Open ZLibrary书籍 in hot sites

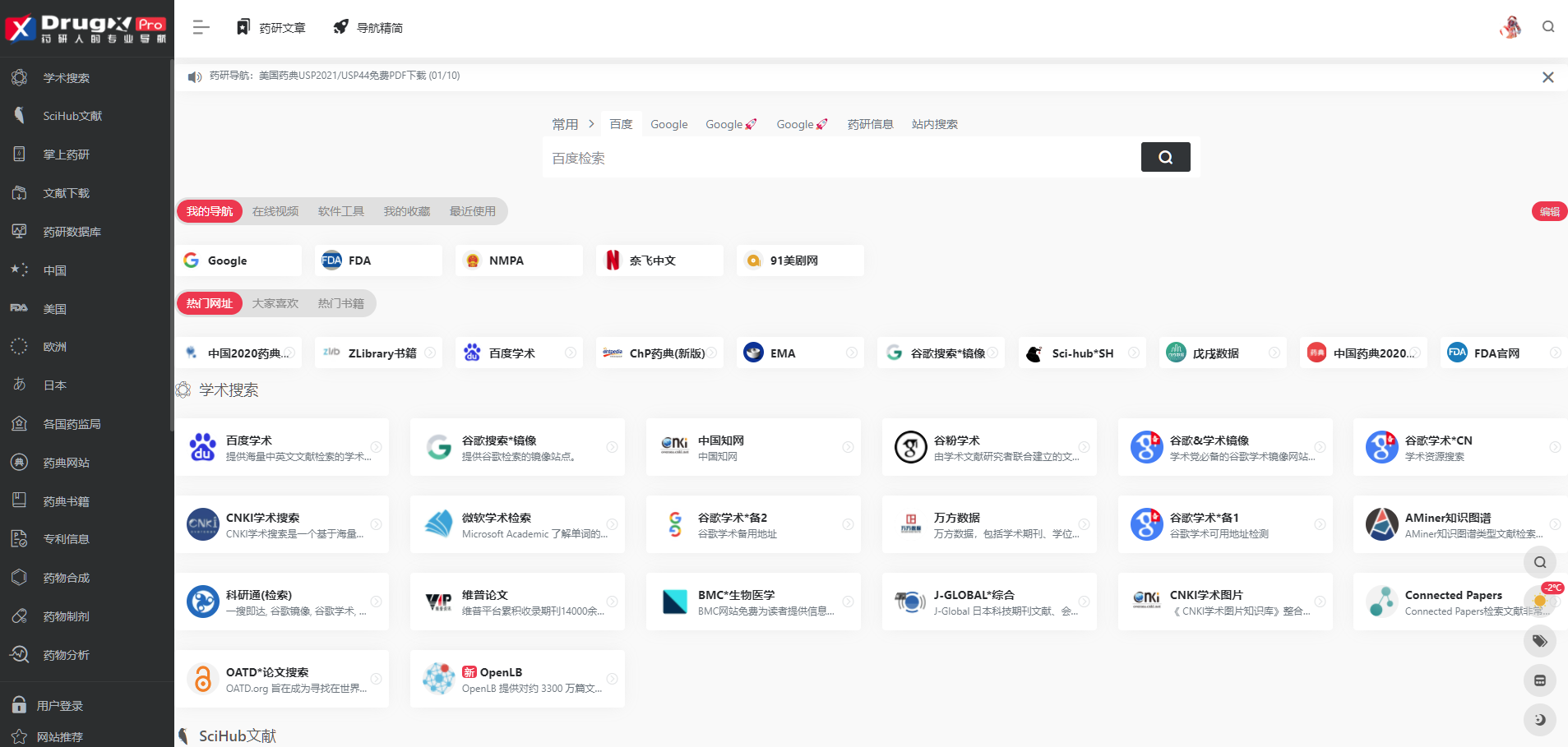[x=378, y=353]
